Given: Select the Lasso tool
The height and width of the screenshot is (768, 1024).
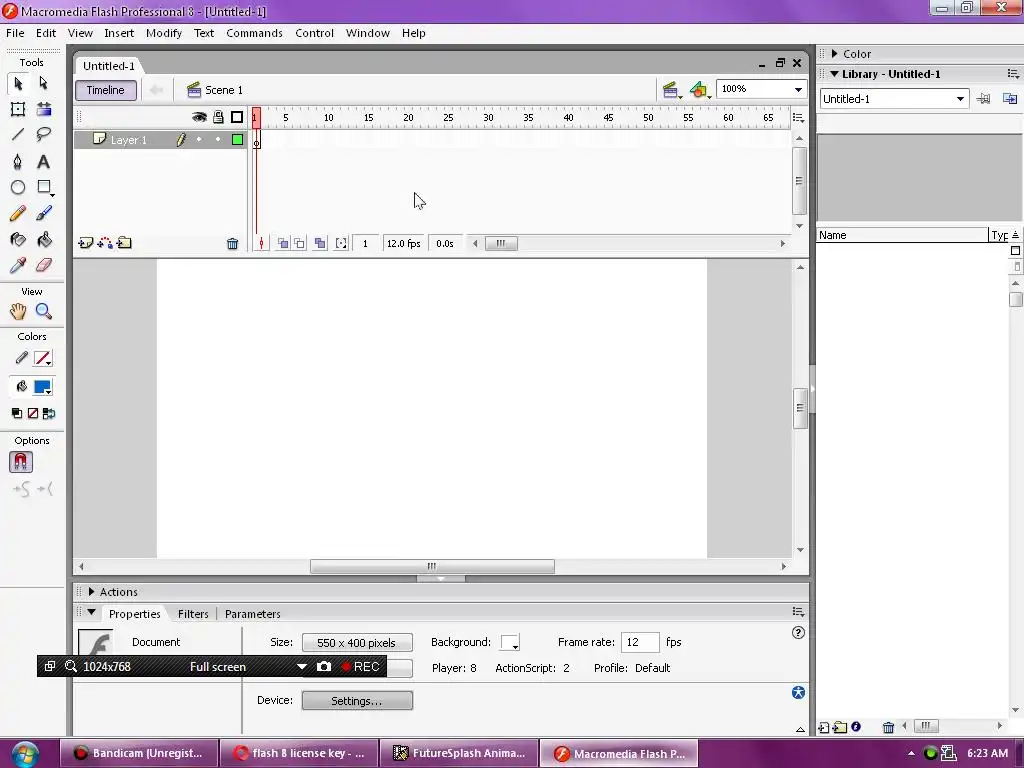Looking at the screenshot, I should pyautogui.click(x=44, y=135).
